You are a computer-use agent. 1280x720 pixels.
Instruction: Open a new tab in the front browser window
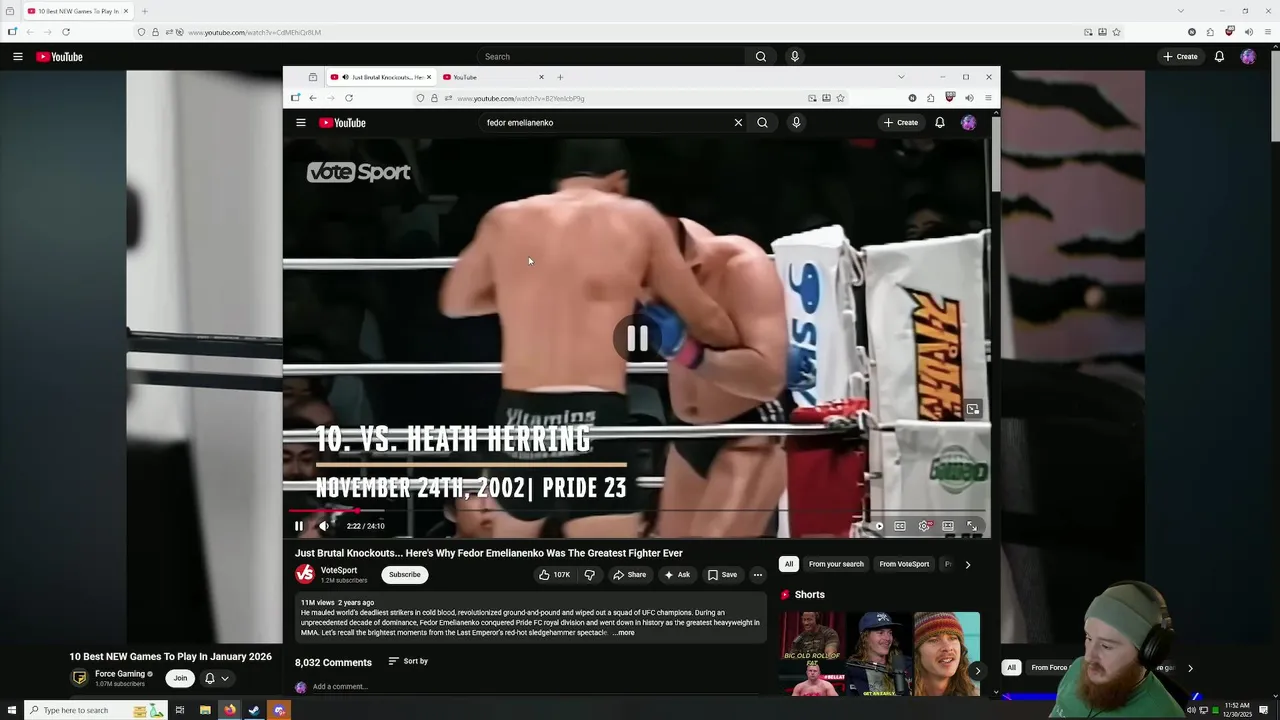pos(560,77)
